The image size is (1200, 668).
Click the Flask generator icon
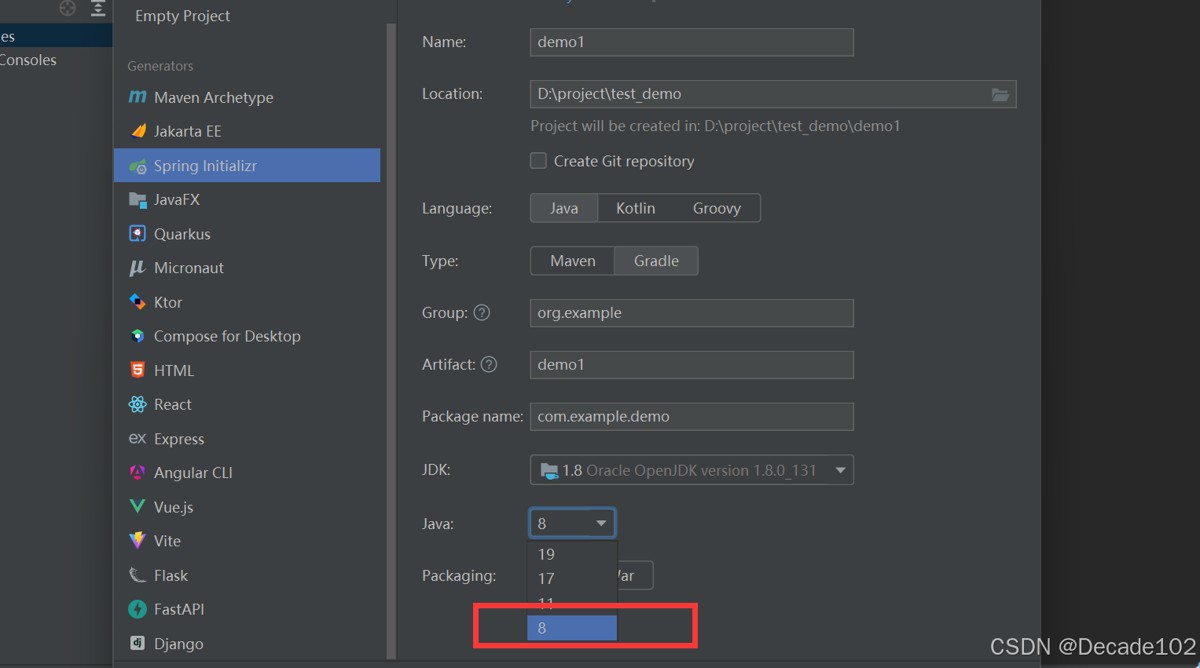point(138,575)
